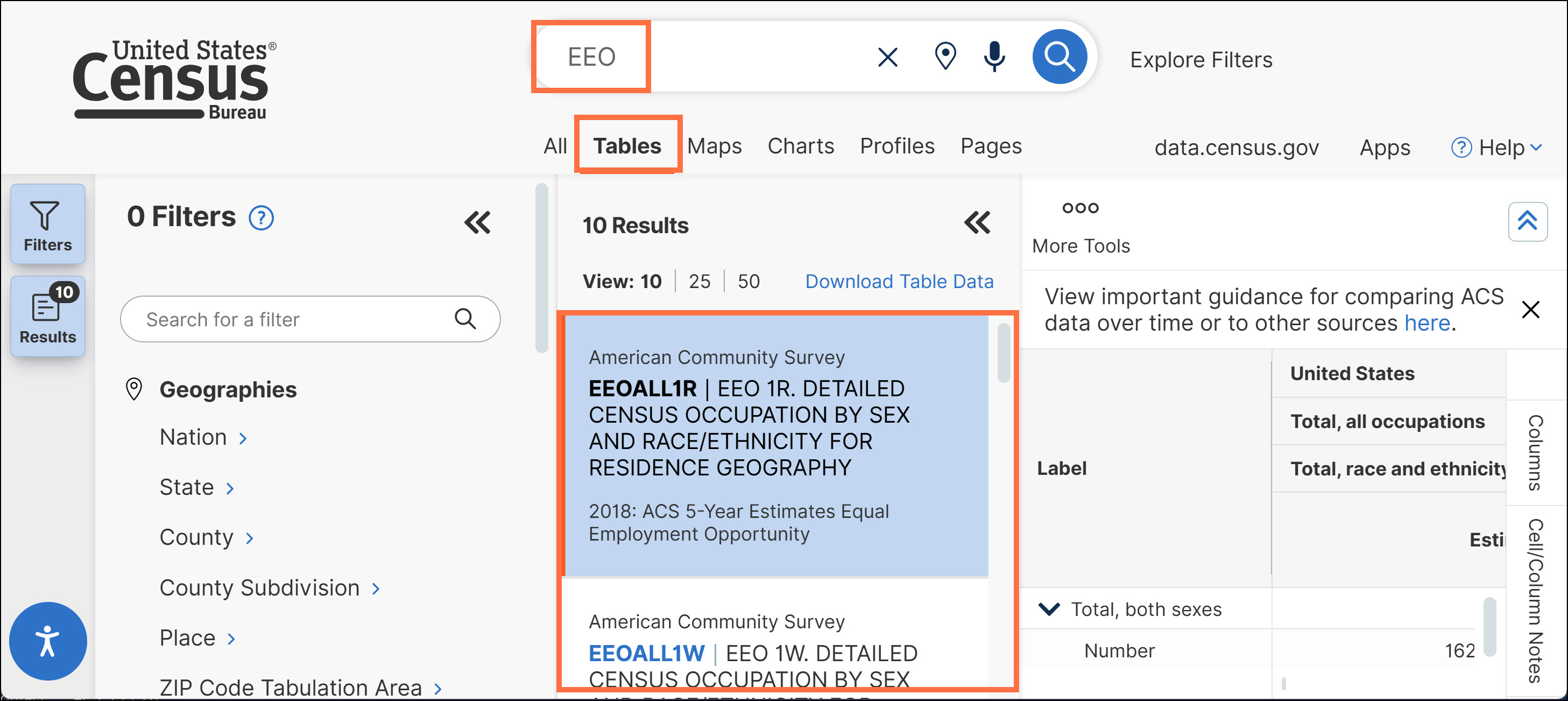Image resolution: width=1568 pixels, height=701 pixels.
Task: Switch to the Maps tab
Action: [714, 146]
